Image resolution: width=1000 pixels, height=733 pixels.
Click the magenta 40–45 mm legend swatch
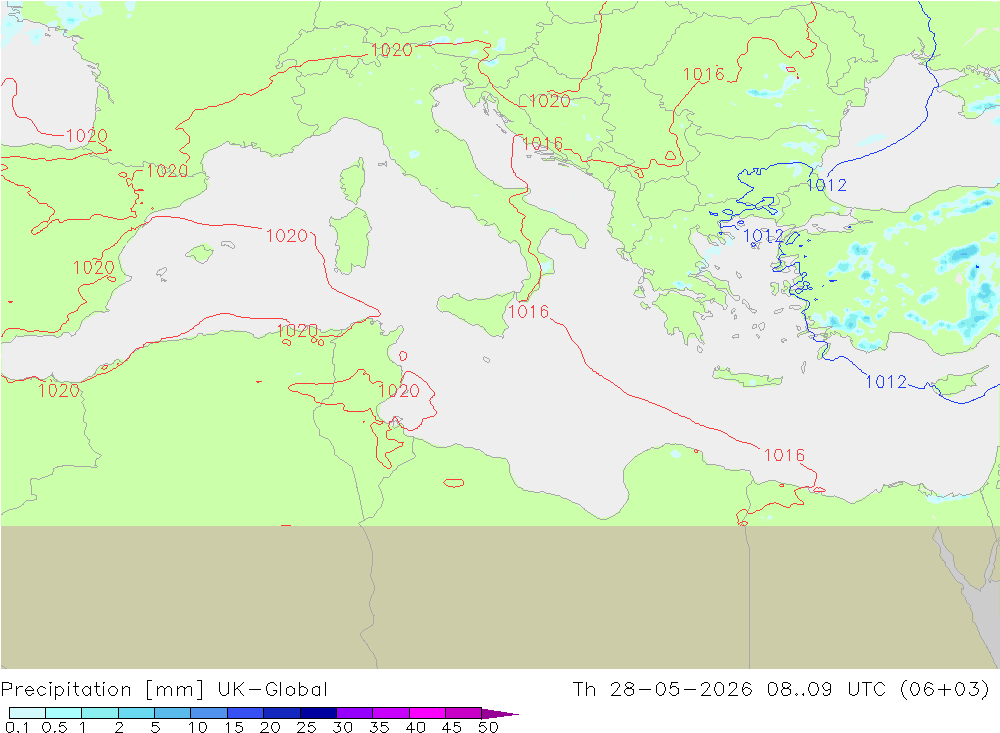(x=427, y=713)
